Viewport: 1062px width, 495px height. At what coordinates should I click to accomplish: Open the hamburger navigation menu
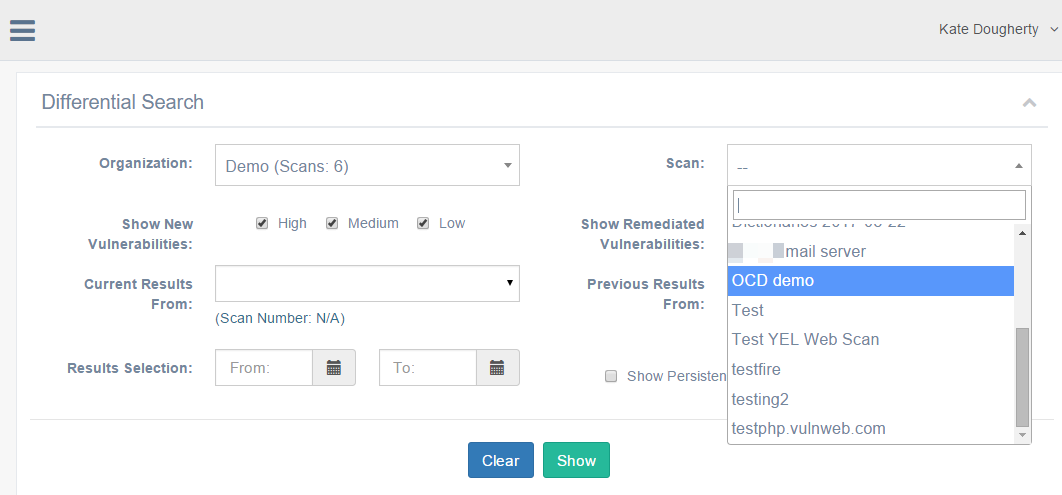[22, 30]
